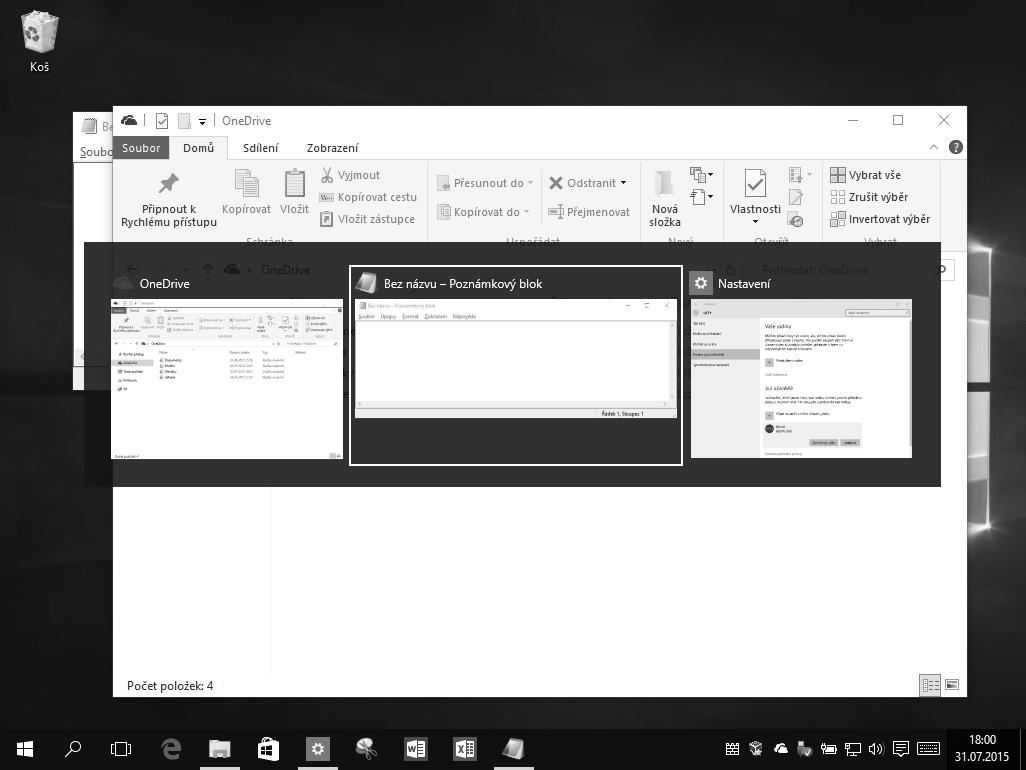Select the Nastavení window thumbnail in switcher

tap(801, 379)
